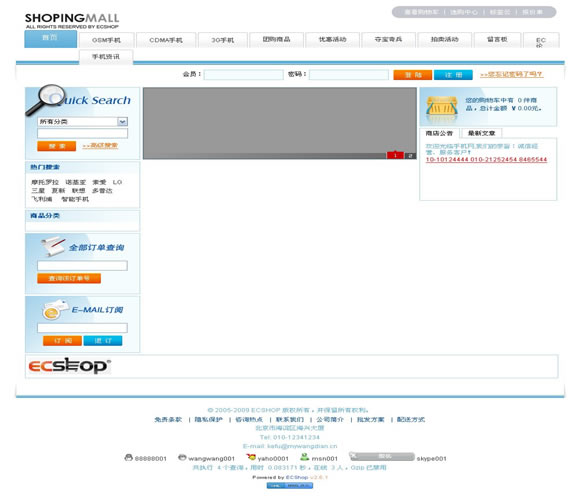This screenshot has height=500, width=580.
Task: Click the orange login button
Action: point(412,75)
